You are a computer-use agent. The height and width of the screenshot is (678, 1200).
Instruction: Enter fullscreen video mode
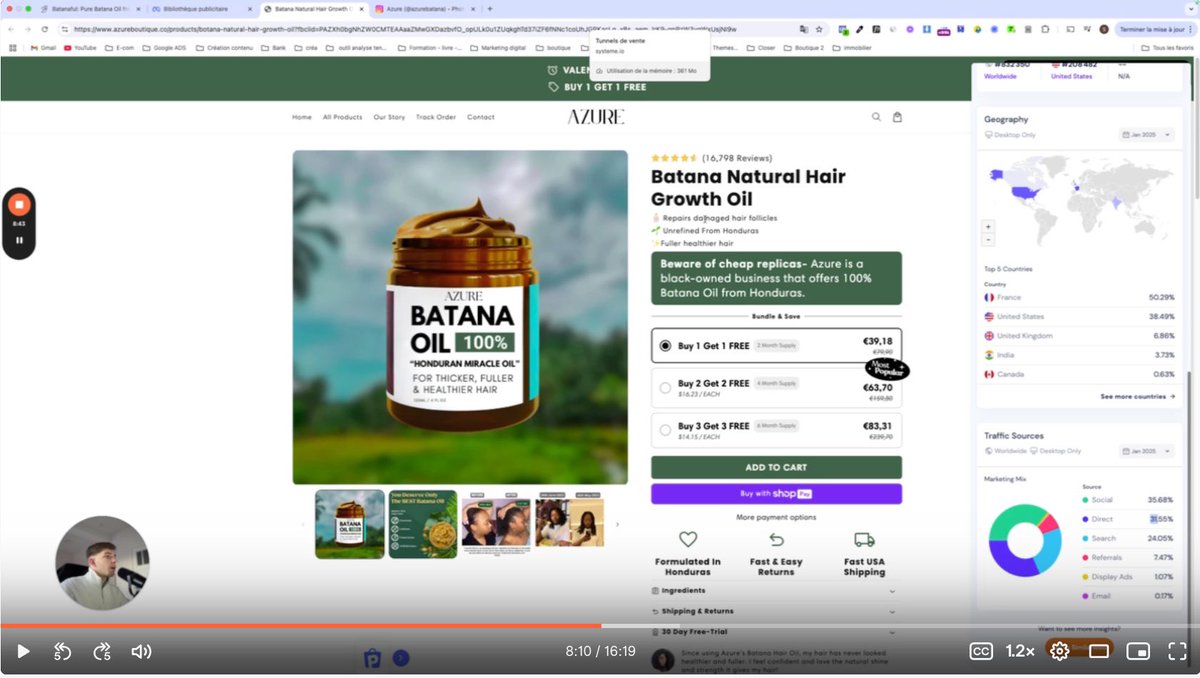point(1177,651)
